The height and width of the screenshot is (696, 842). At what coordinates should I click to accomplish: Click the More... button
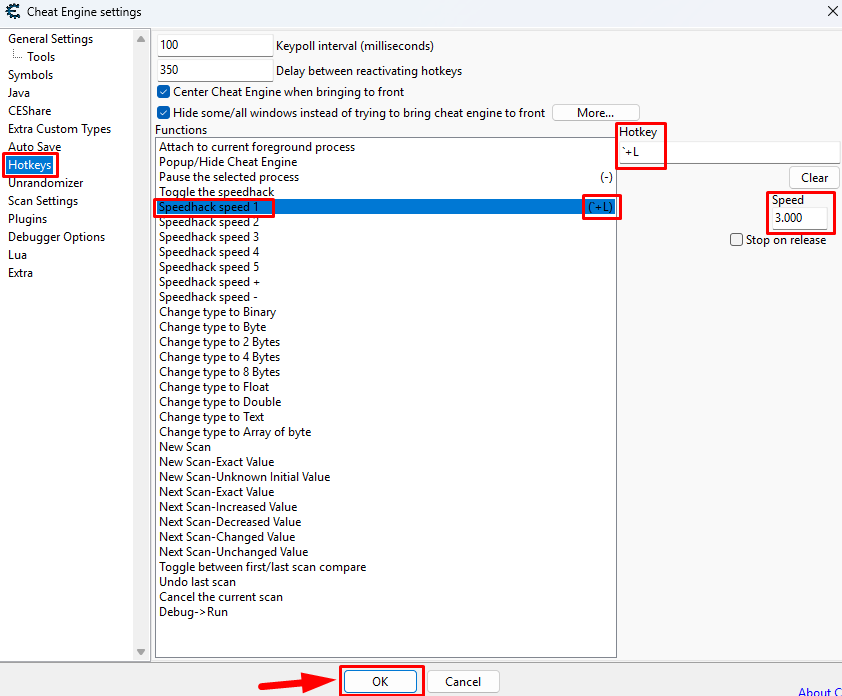pos(596,113)
